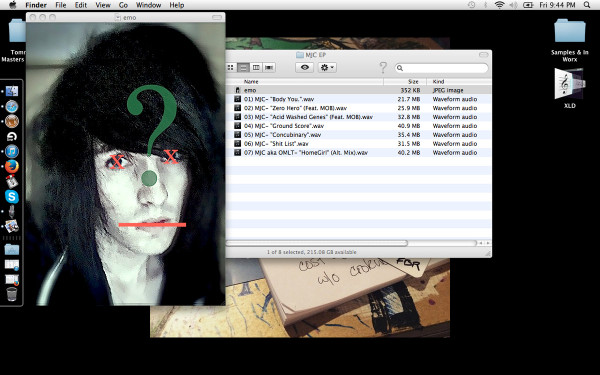Open the View menu

click(103, 5)
